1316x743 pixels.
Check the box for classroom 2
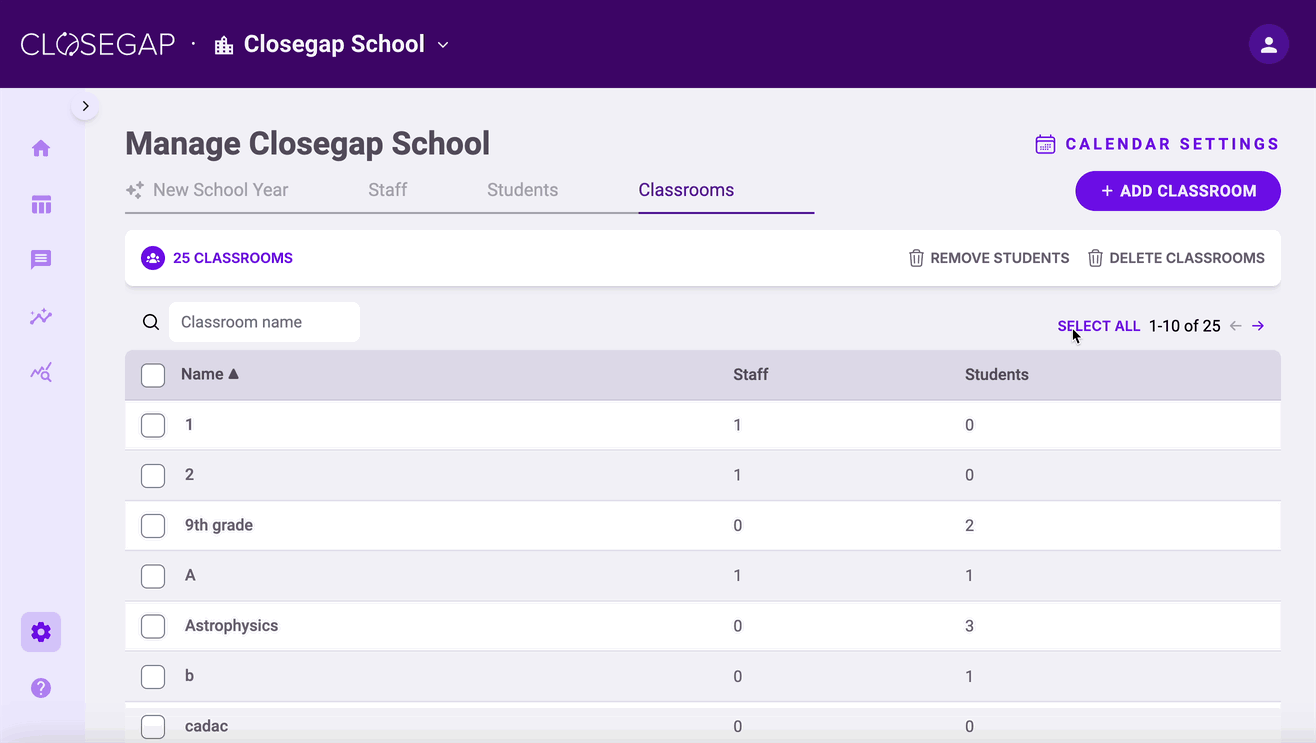click(153, 475)
